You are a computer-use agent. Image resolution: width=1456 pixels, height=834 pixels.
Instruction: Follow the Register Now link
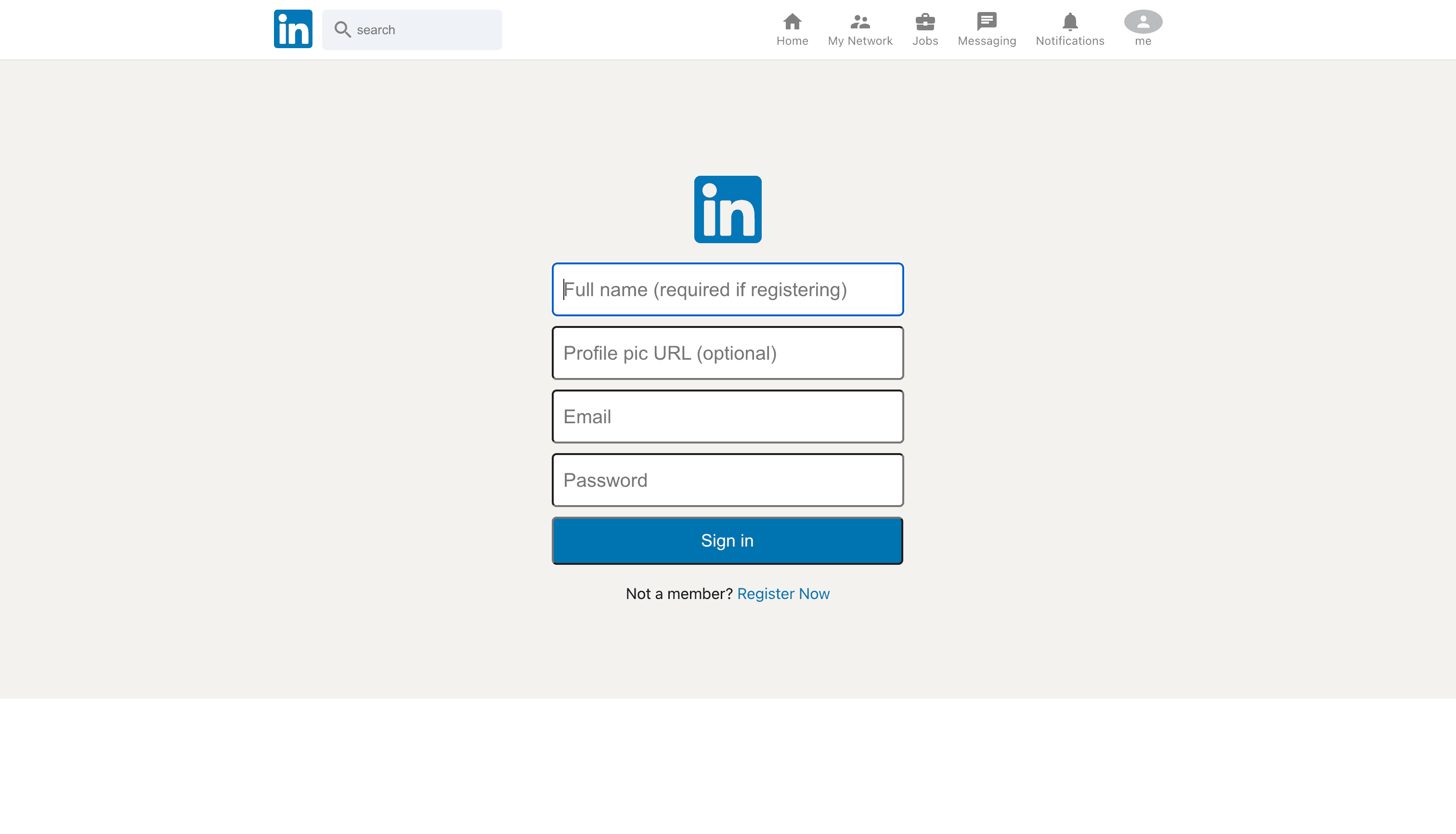pyautogui.click(x=783, y=593)
